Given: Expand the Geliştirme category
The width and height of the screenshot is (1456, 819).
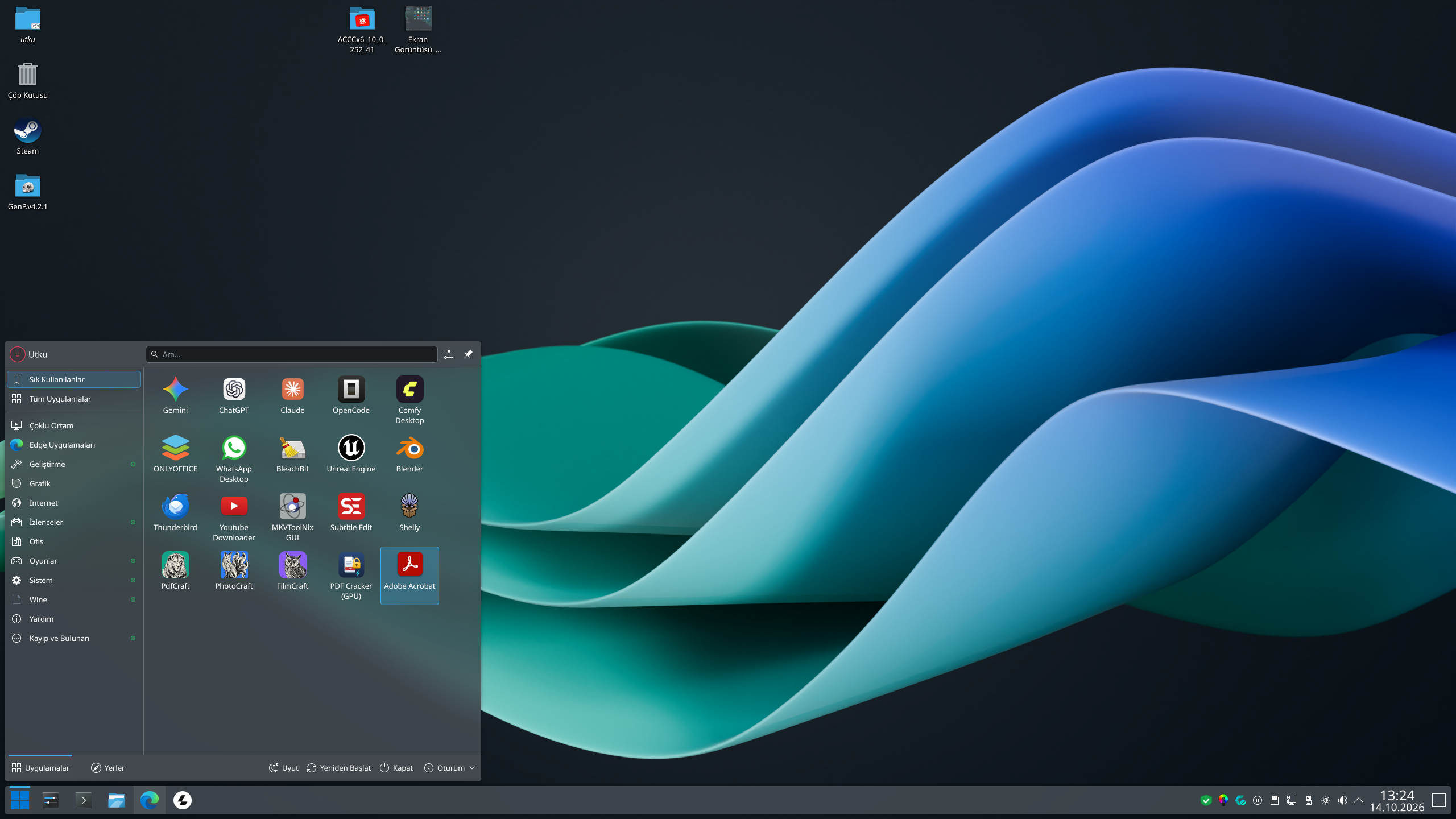Looking at the screenshot, I should (74, 464).
